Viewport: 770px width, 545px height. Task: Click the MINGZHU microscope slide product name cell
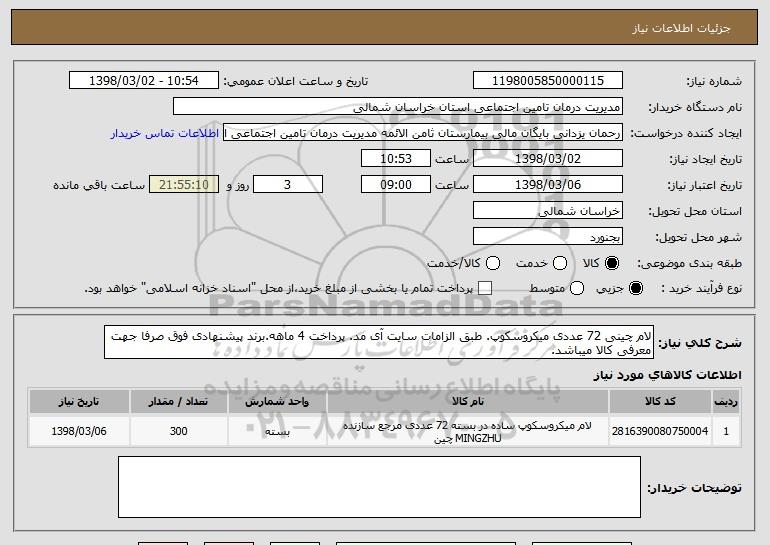tap(468, 432)
